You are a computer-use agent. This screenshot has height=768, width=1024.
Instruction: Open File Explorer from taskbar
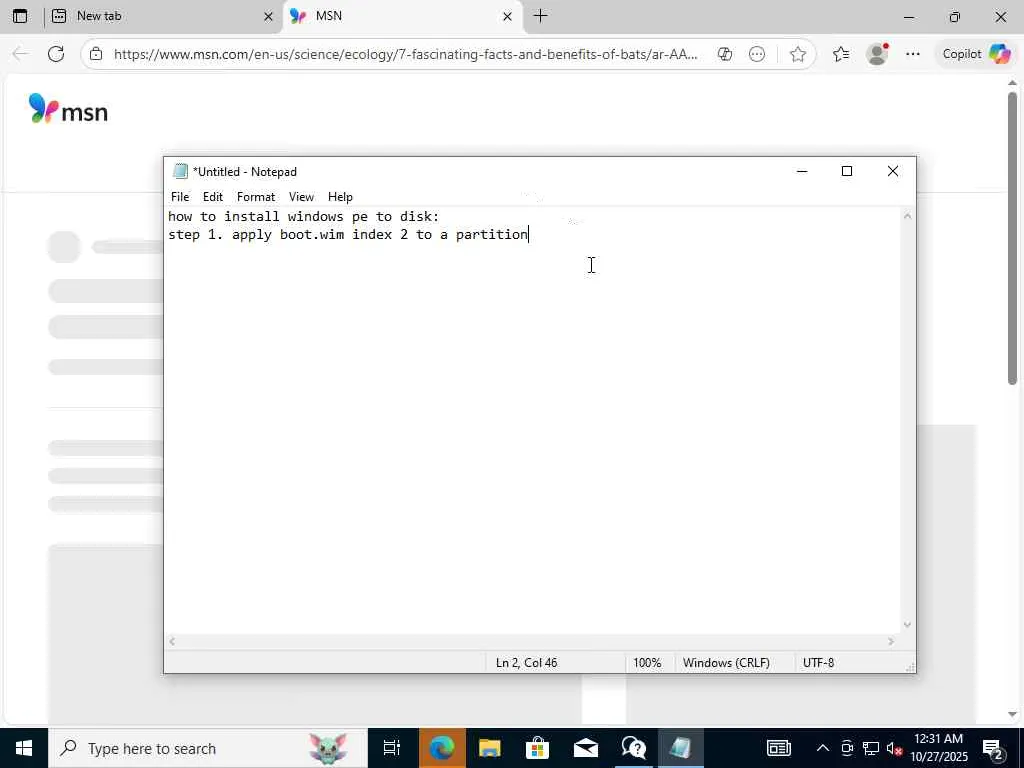coord(489,748)
